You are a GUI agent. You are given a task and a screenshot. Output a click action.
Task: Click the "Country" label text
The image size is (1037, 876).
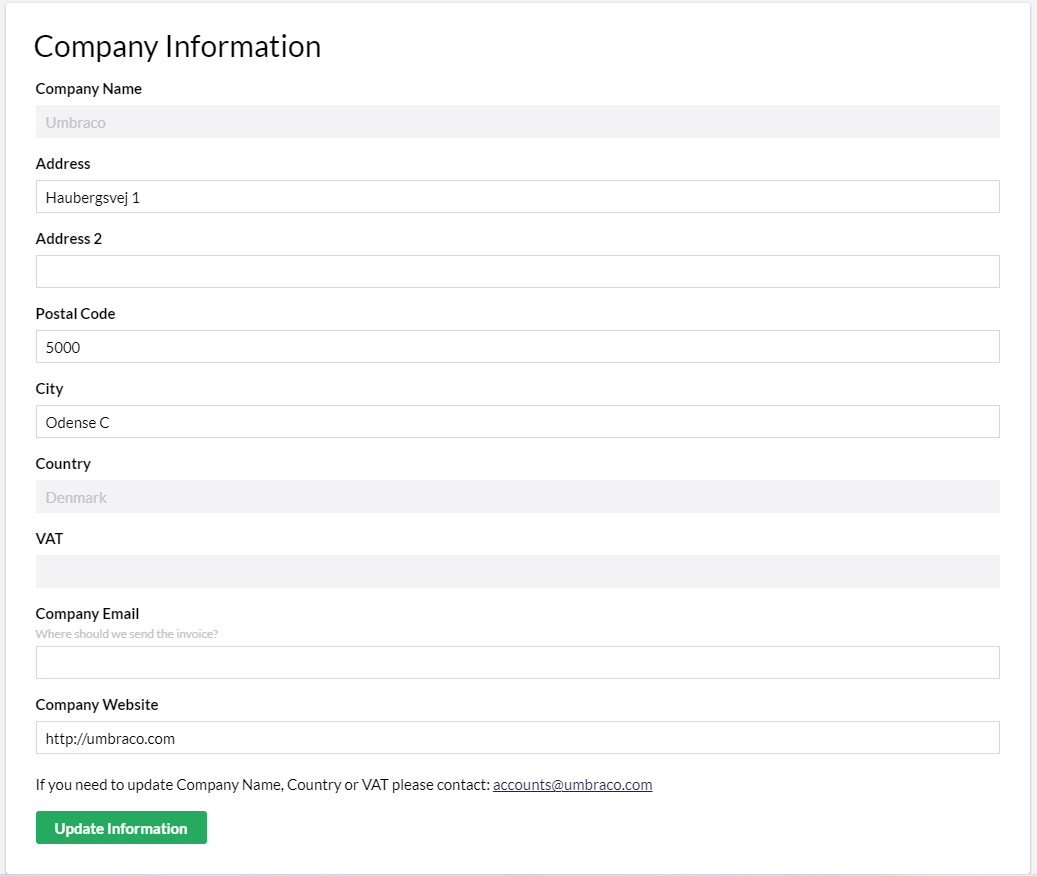[x=63, y=464]
